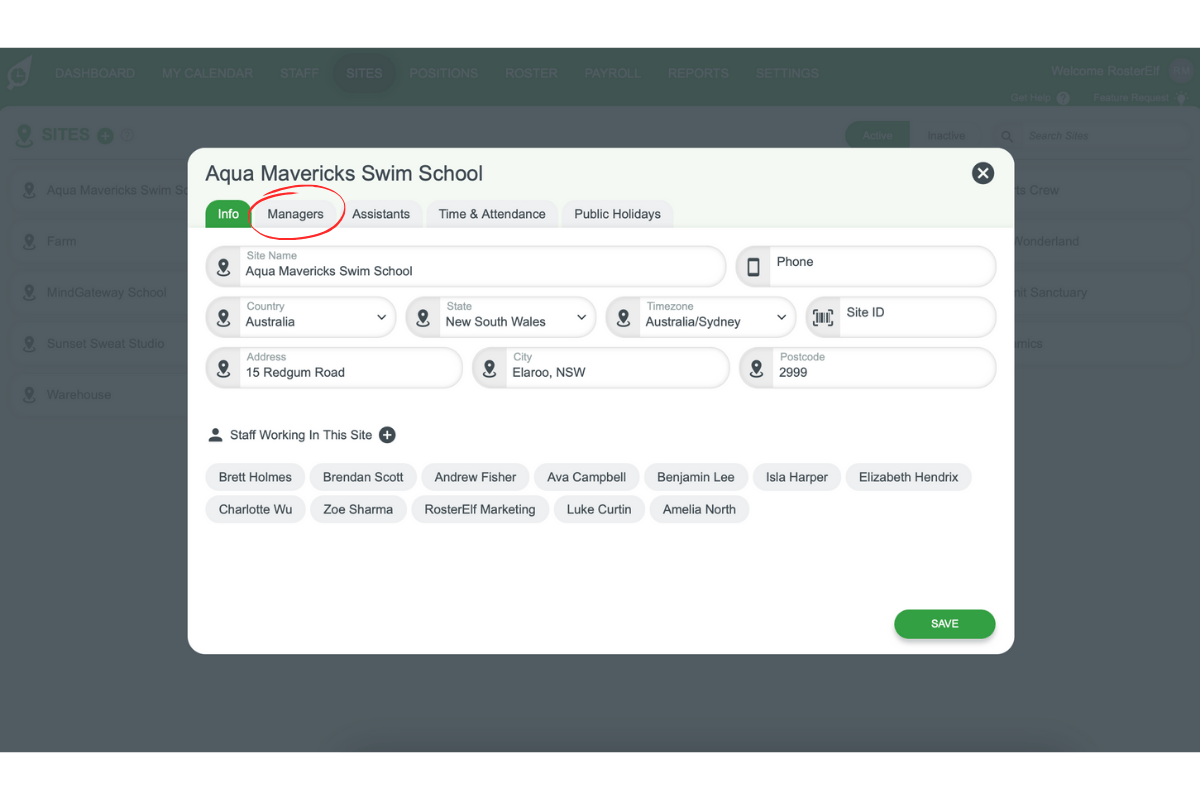Image resolution: width=1200 pixels, height=800 pixels.
Task: Click the SAVE button
Action: (944, 623)
